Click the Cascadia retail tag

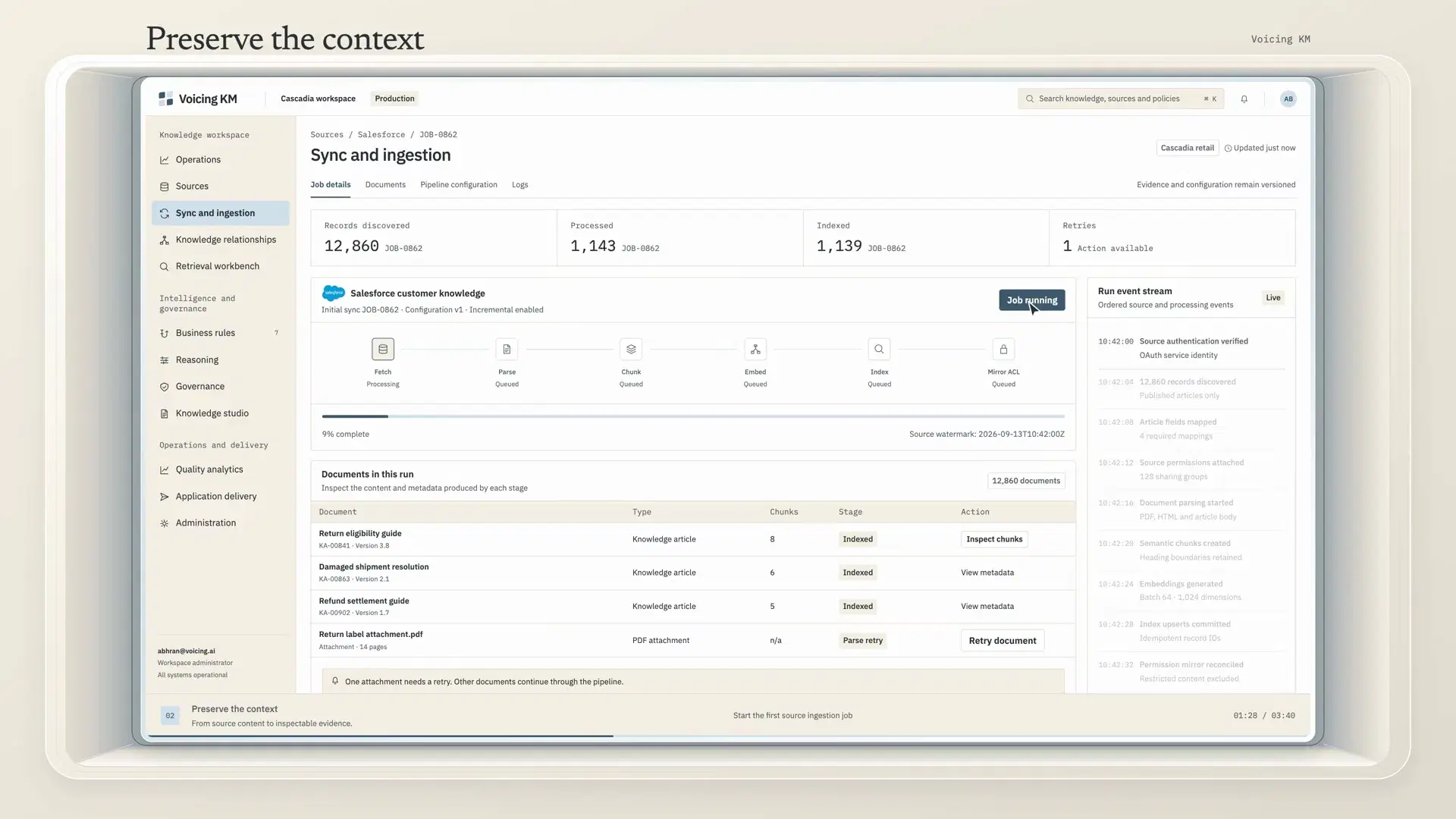1187,148
